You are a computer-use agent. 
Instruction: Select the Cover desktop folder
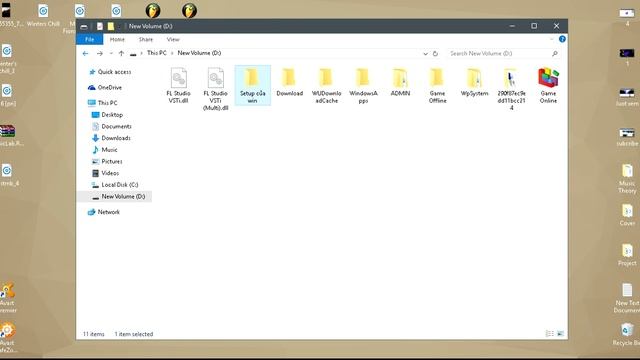click(627, 215)
